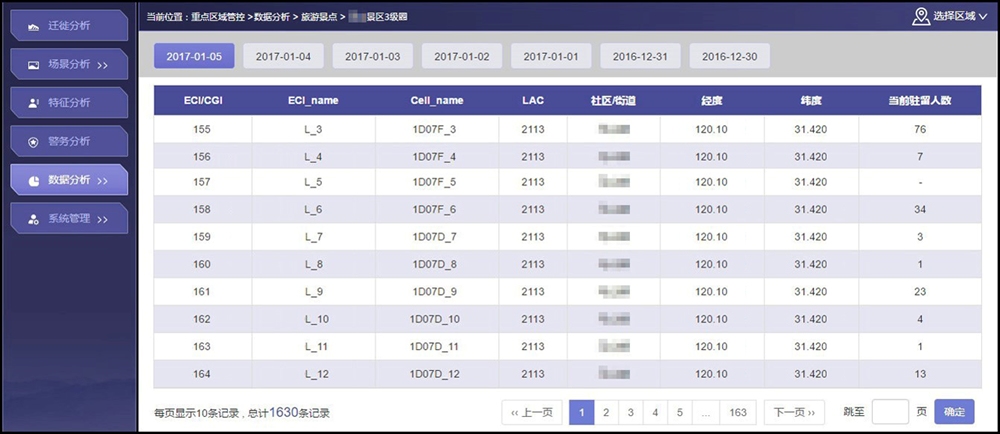Open the 2017-01-02 date tab
The image size is (1000, 434).
pos(461,57)
